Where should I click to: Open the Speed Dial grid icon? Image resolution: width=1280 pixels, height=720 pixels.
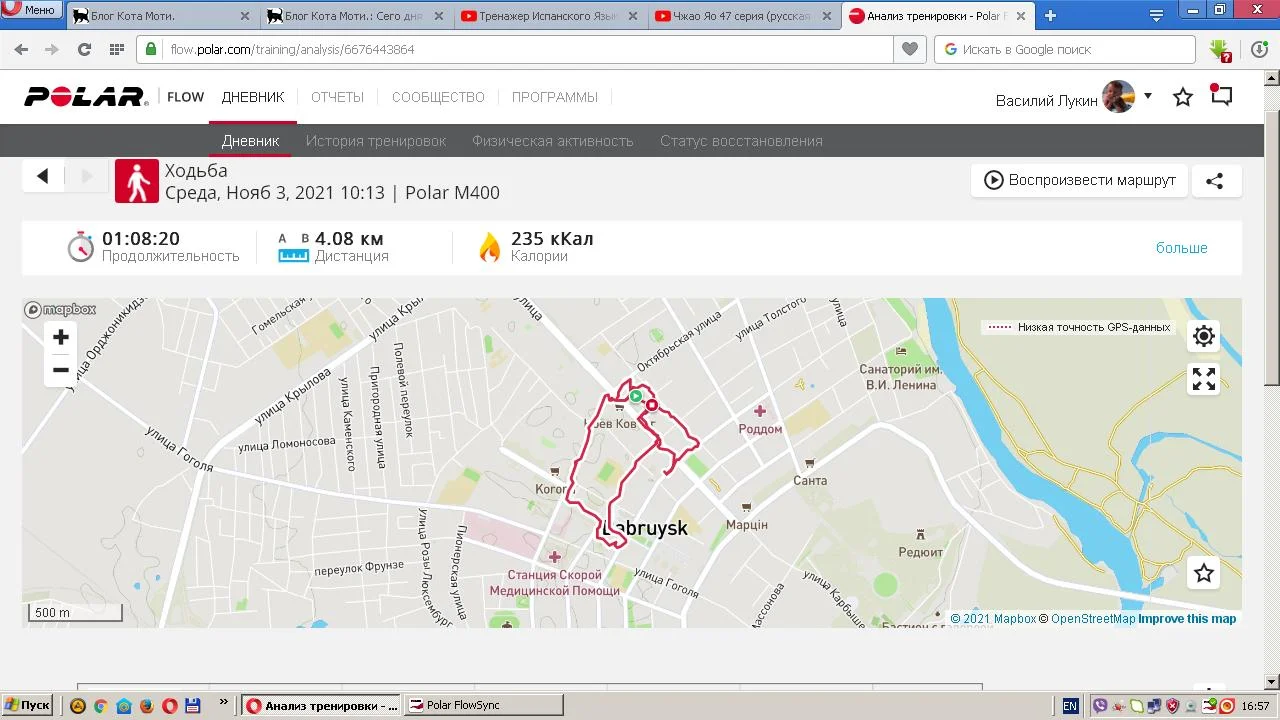coord(116,49)
